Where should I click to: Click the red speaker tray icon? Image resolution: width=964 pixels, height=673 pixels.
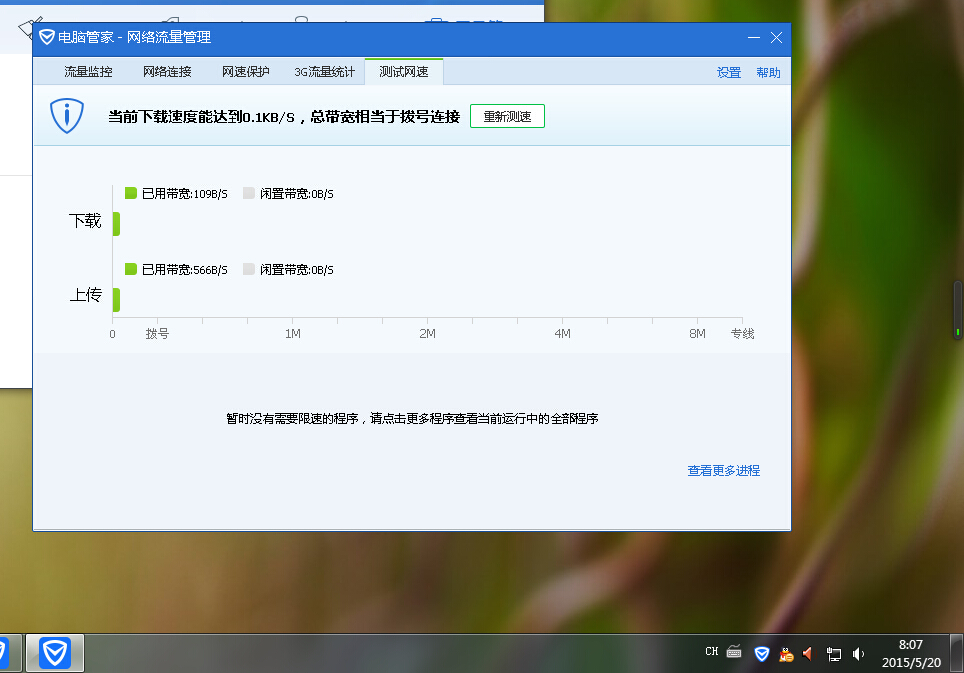point(808,654)
